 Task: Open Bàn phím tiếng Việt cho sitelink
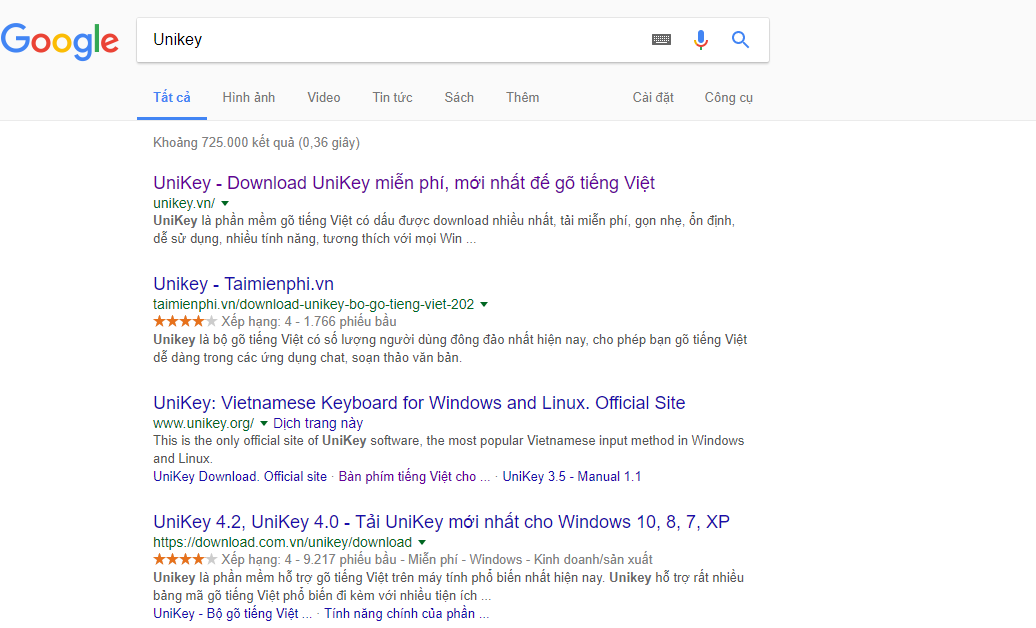click(x=414, y=477)
